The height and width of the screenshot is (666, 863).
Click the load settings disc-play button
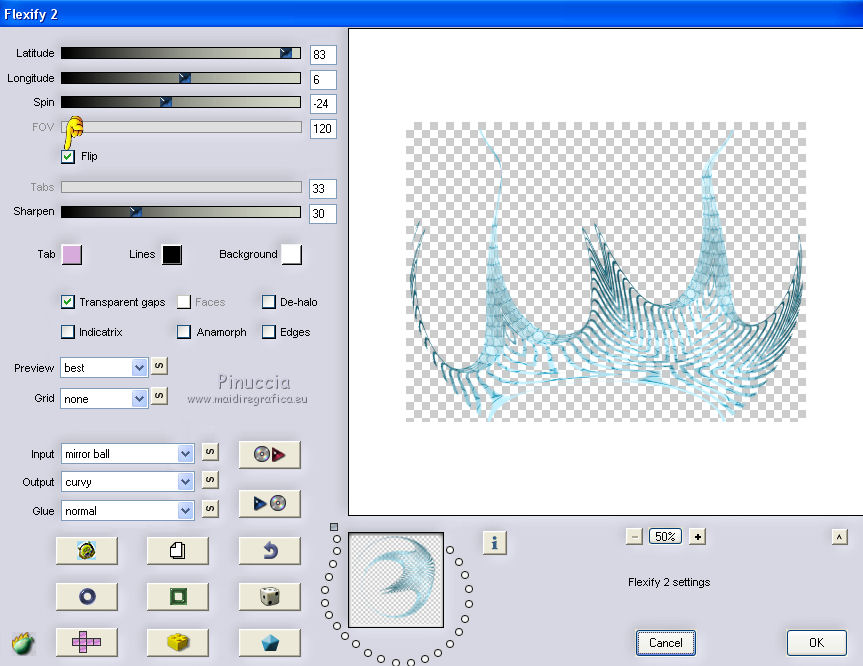[269, 455]
